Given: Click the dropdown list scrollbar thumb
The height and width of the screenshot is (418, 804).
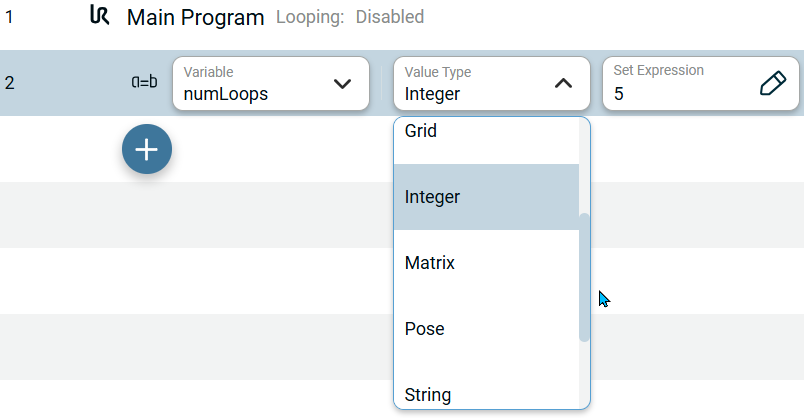Looking at the screenshot, I should tap(584, 276).
